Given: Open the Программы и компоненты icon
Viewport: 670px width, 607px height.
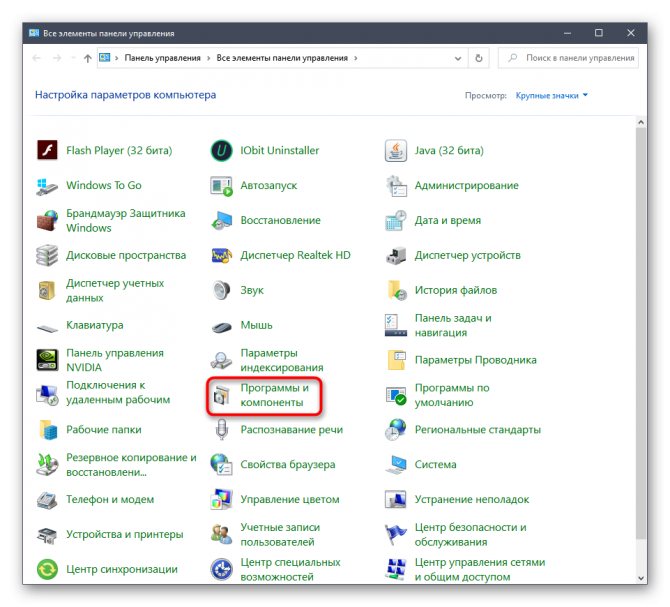Looking at the screenshot, I should (x=221, y=395).
